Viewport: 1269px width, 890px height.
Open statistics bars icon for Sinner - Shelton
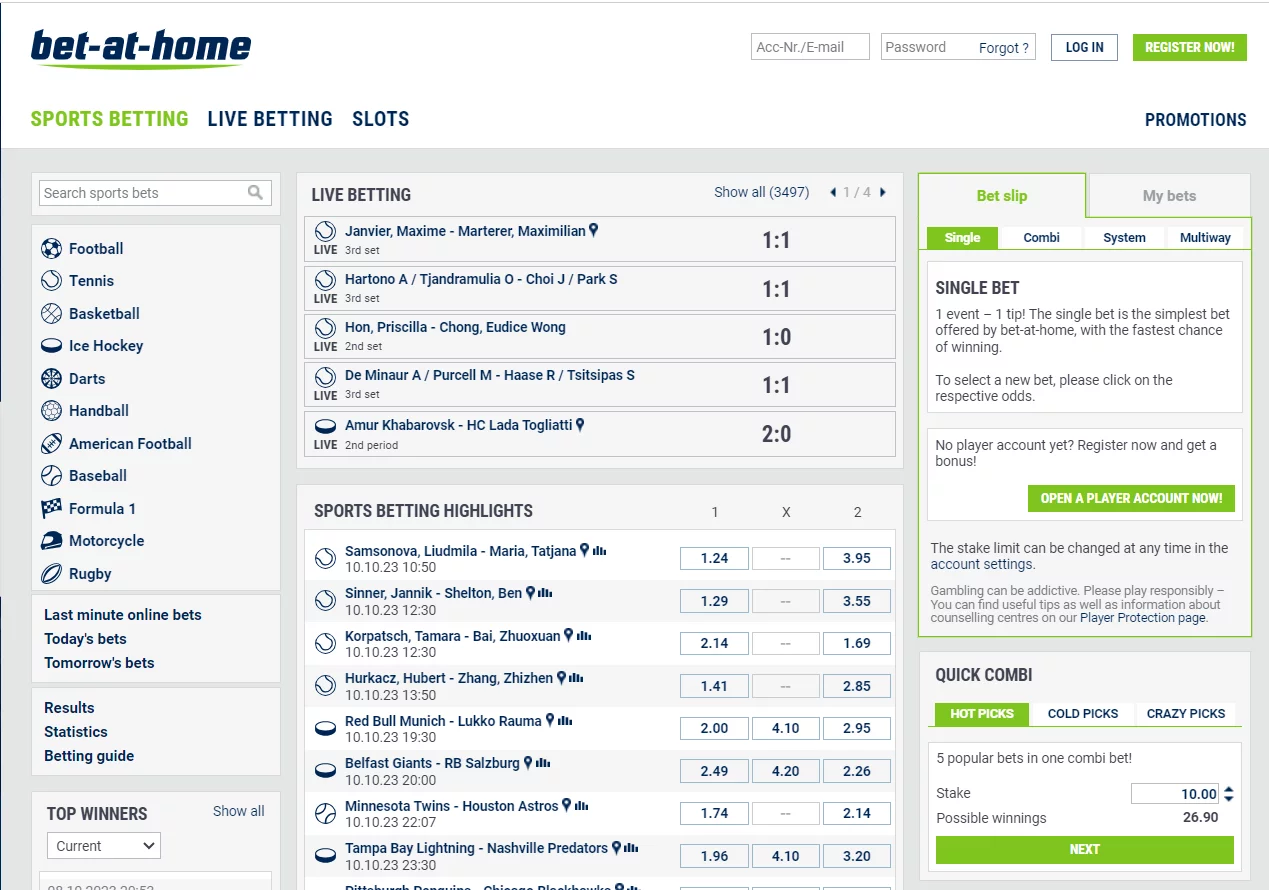point(545,593)
